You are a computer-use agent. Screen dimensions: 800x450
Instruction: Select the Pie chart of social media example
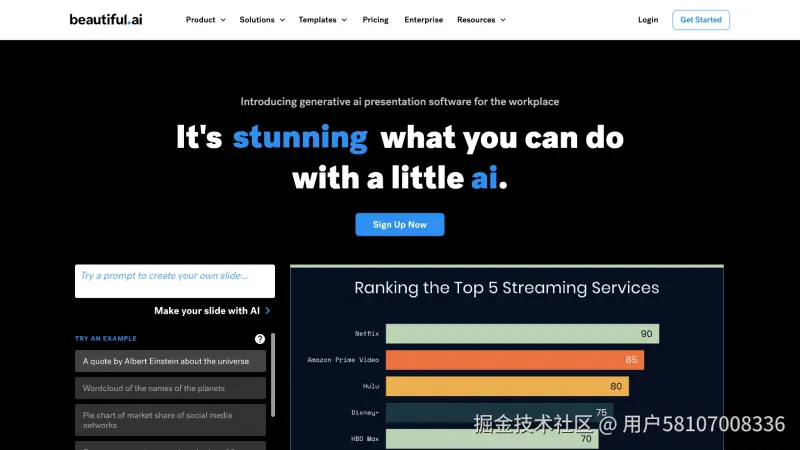pyautogui.click(x=170, y=420)
